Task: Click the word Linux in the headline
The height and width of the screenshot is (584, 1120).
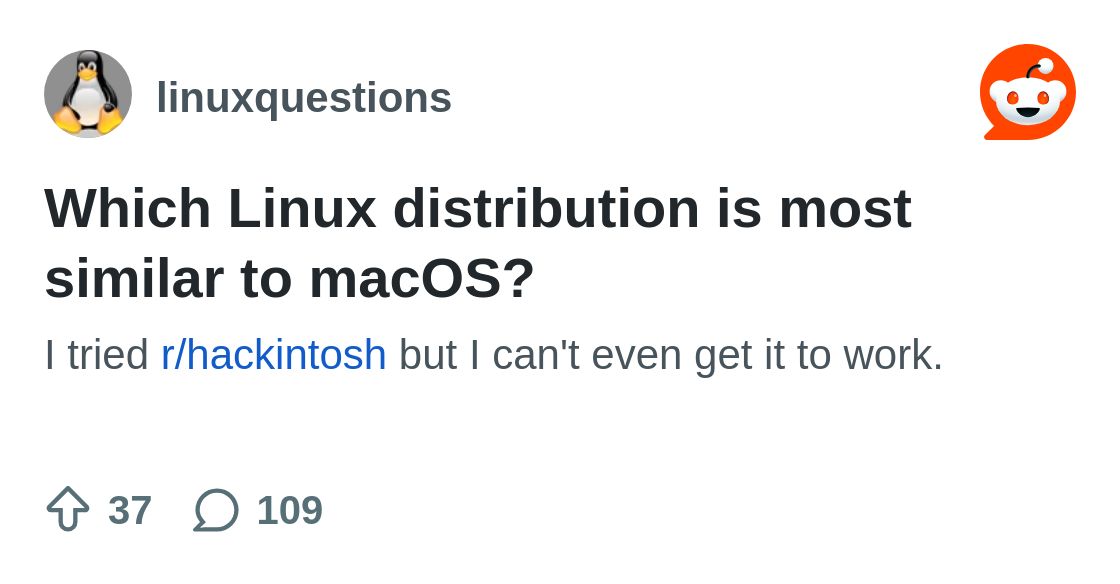Action: coord(302,208)
